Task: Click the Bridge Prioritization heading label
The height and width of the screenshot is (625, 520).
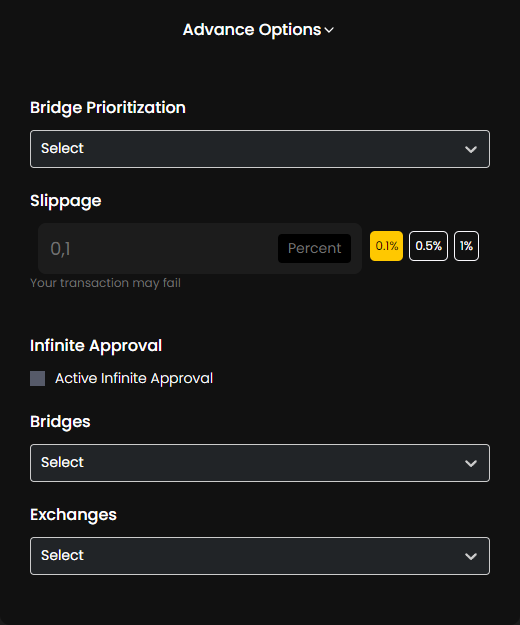Action: 108,108
